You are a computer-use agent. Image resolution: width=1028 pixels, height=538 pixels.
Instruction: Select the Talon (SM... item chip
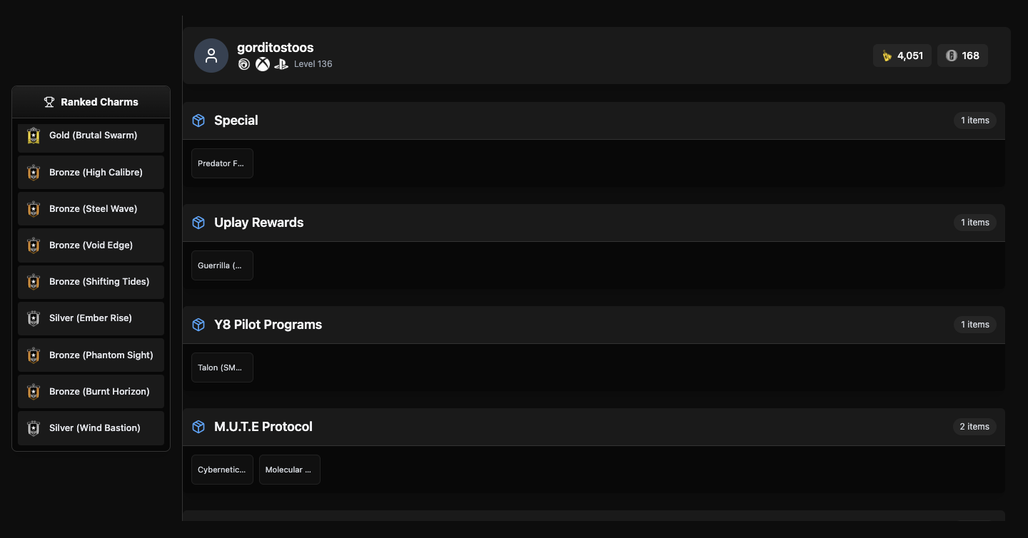[x=222, y=368]
